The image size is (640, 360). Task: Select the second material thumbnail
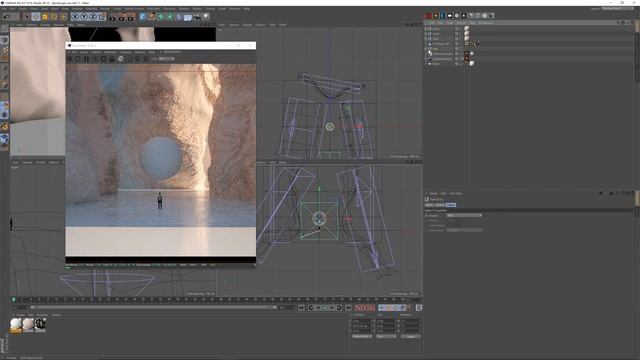click(x=28, y=325)
